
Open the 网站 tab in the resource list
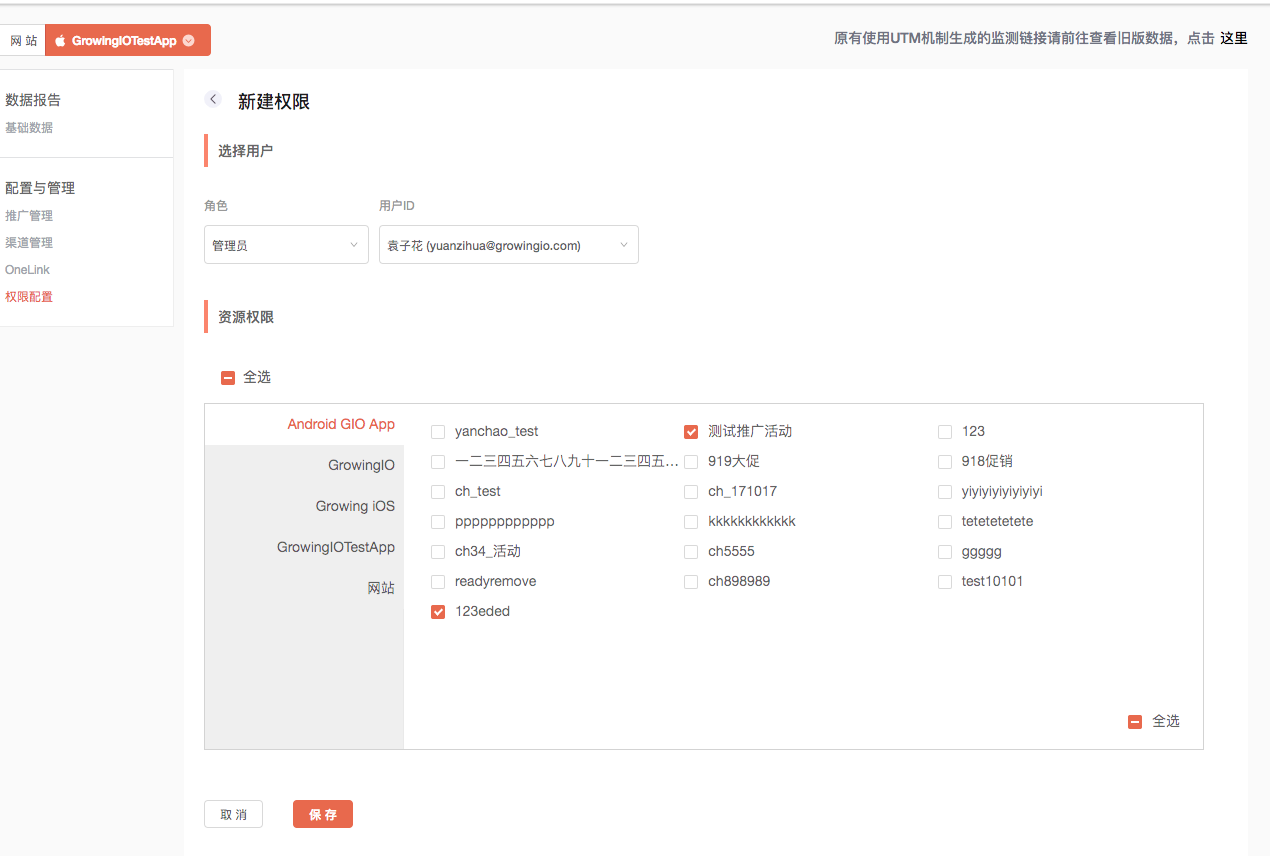click(x=380, y=588)
